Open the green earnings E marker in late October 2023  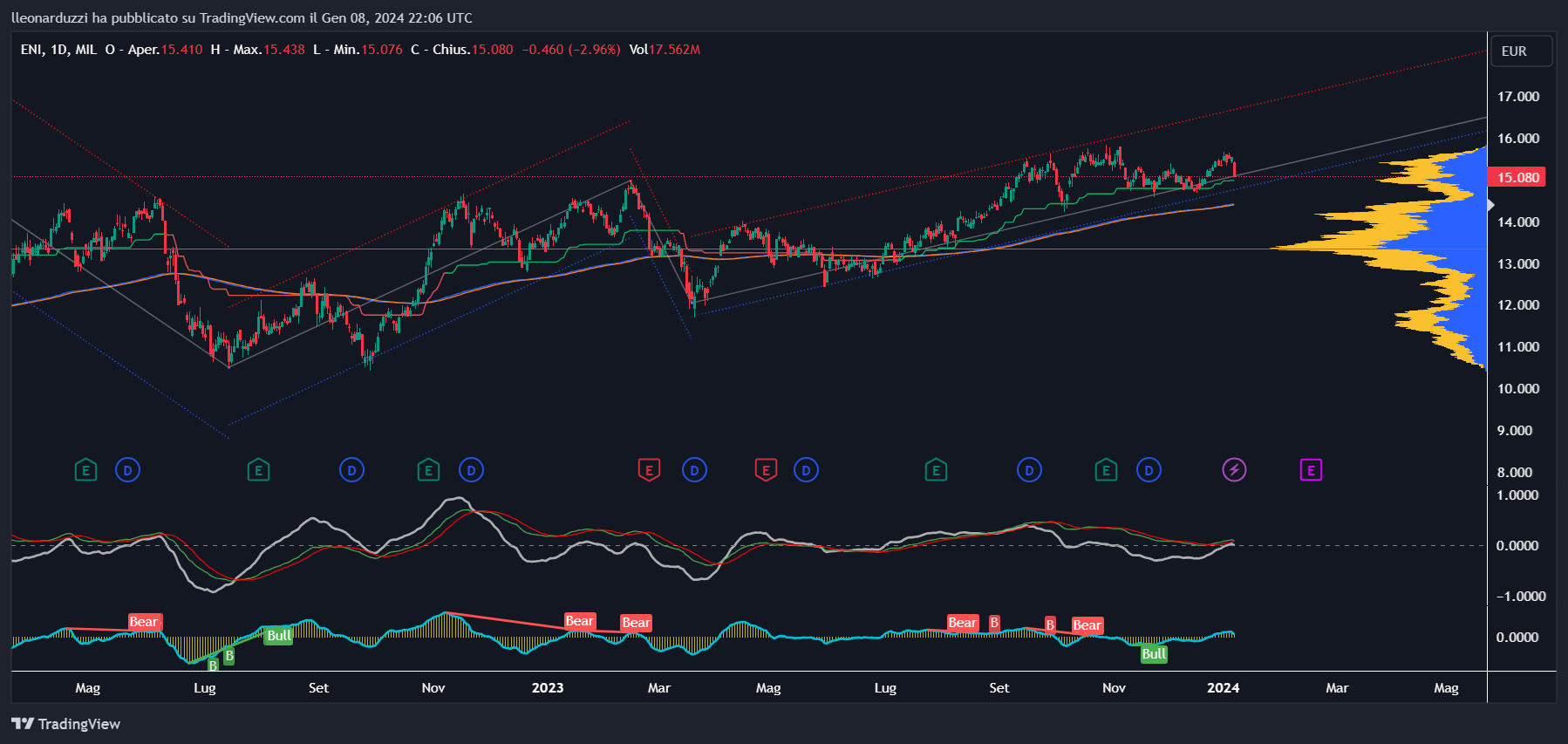[1106, 471]
